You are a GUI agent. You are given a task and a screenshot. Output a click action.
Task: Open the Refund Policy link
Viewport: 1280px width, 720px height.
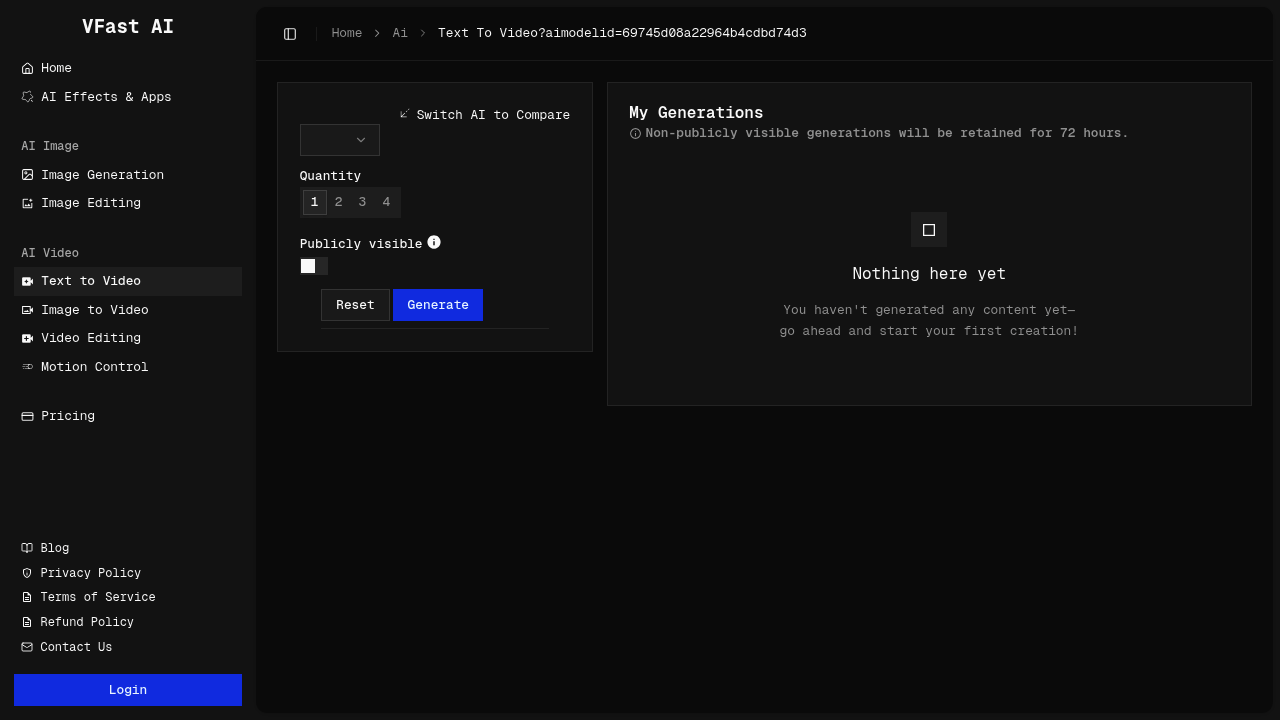click(86, 621)
